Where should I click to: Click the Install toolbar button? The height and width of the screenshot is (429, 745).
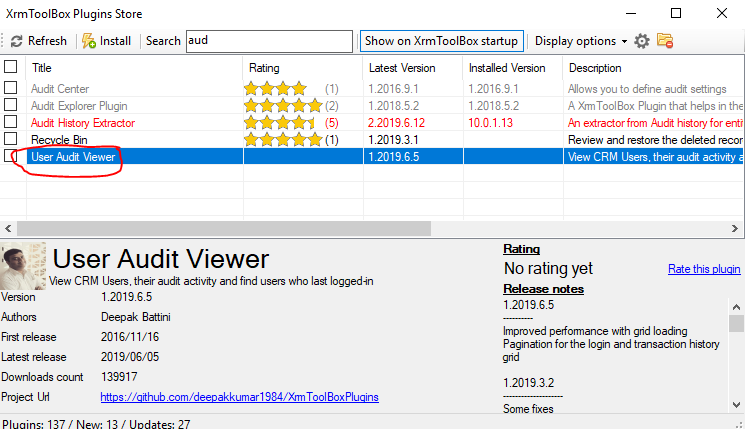tap(106, 41)
